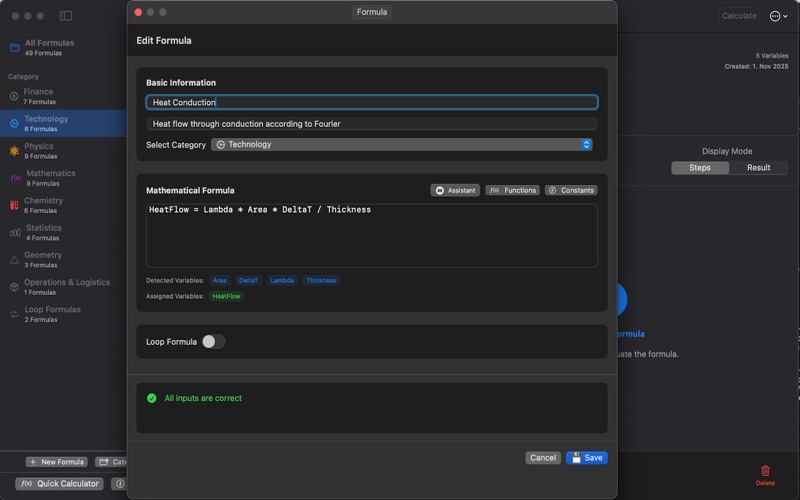800x500 pixels.
Task: Click the All Formulas folder icon
Action: [x=15, y=47]
